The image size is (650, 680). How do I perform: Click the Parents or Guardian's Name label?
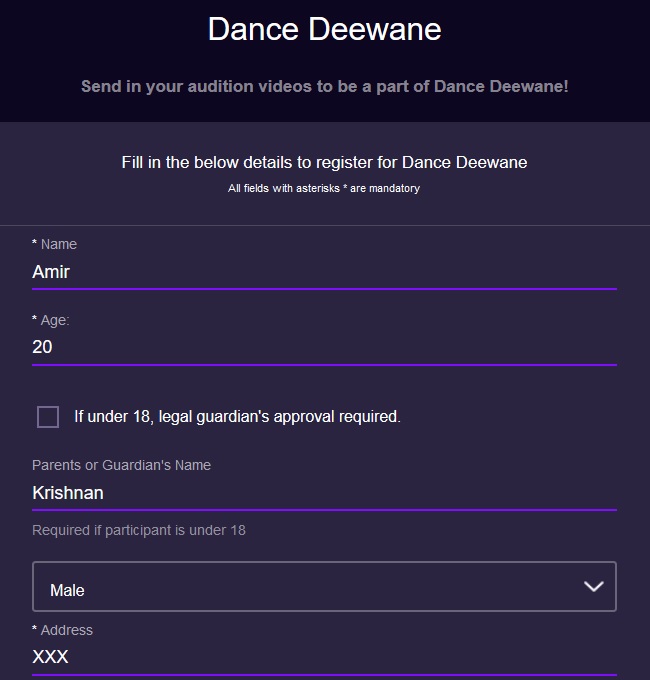click(x=121, y=465)
